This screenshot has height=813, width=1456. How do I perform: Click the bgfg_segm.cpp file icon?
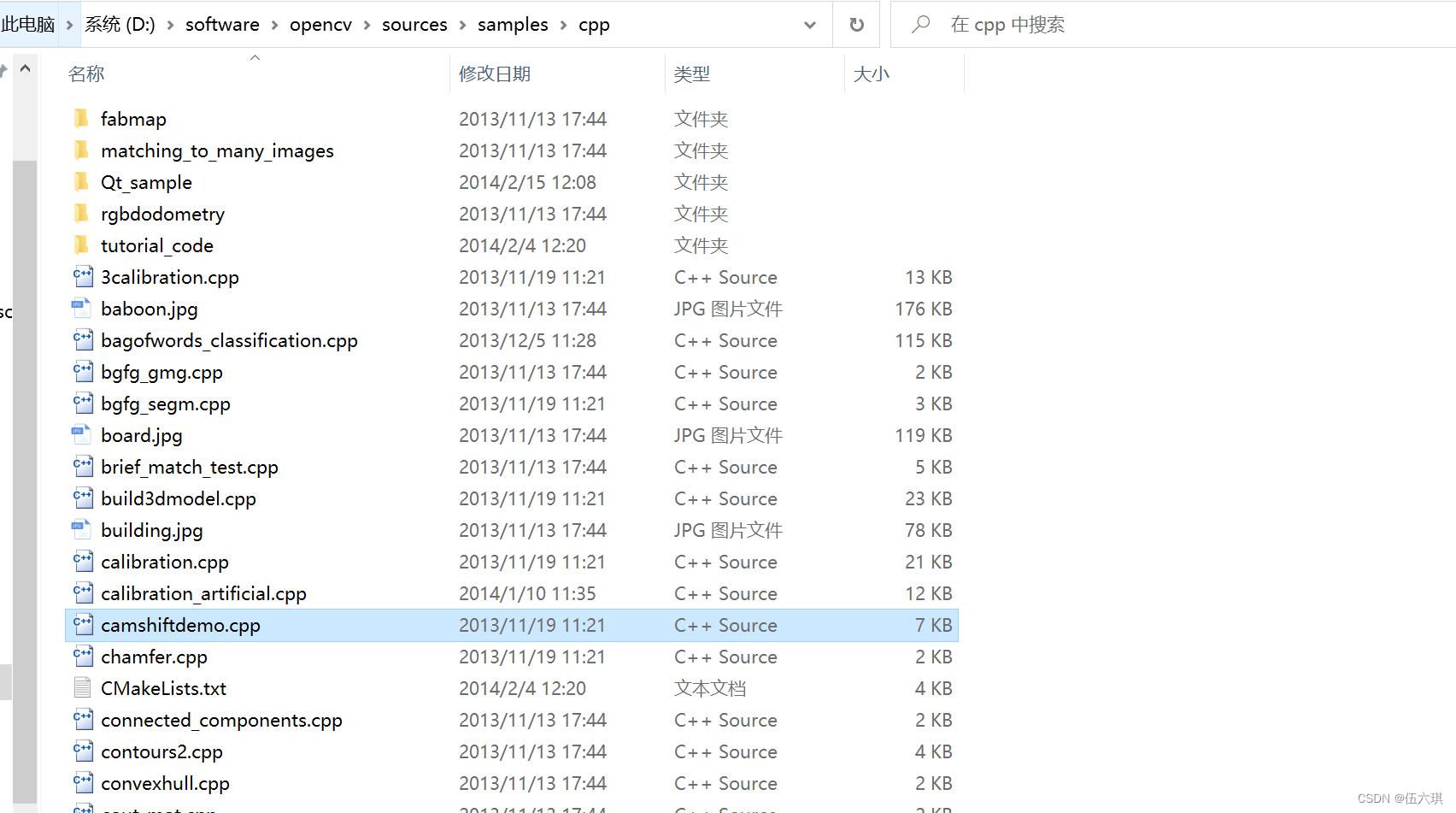[x=82, y=403]
